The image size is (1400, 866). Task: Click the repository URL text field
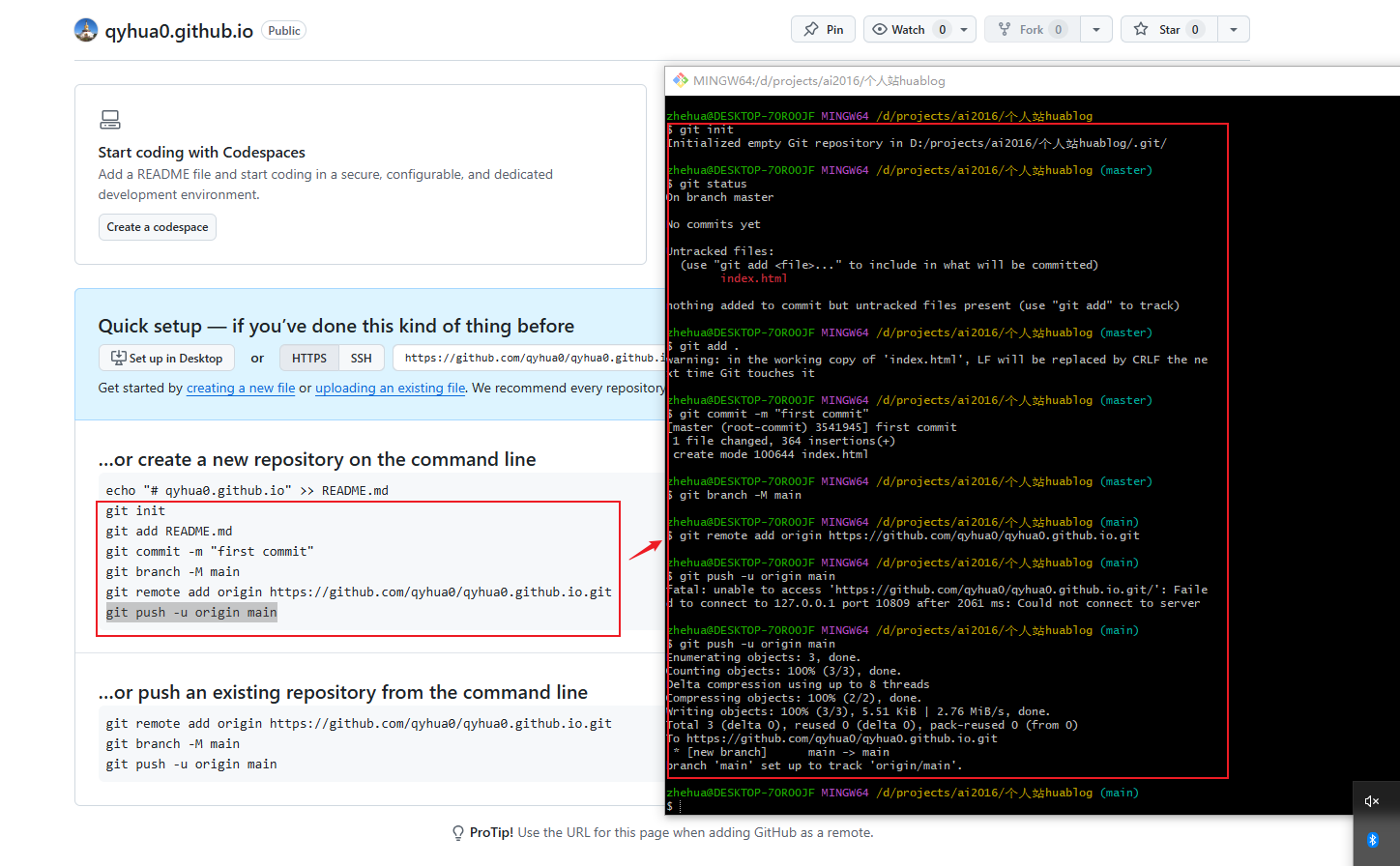tap(532, 359)
